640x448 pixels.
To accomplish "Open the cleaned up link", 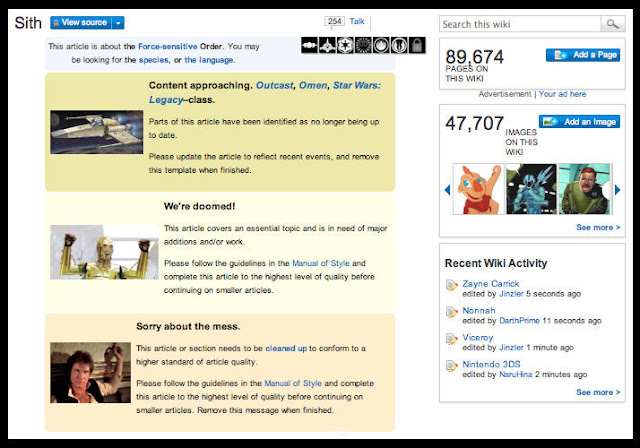I will (286, 348).
